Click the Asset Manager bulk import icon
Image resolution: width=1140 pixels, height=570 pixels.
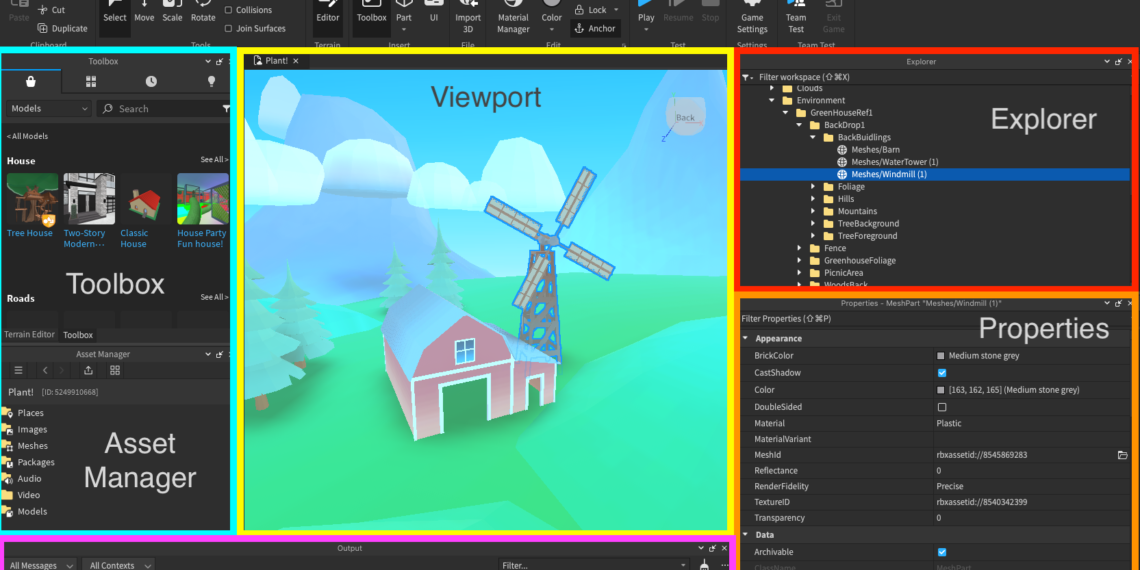coord(88,370)
